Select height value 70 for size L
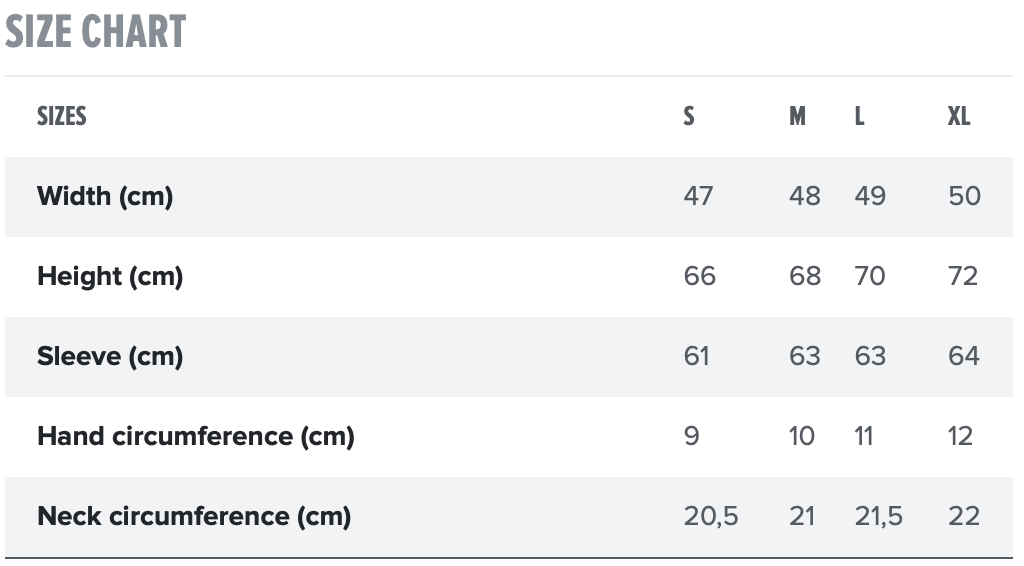Viewport: 1024px width, 566px height. (870, 276)
